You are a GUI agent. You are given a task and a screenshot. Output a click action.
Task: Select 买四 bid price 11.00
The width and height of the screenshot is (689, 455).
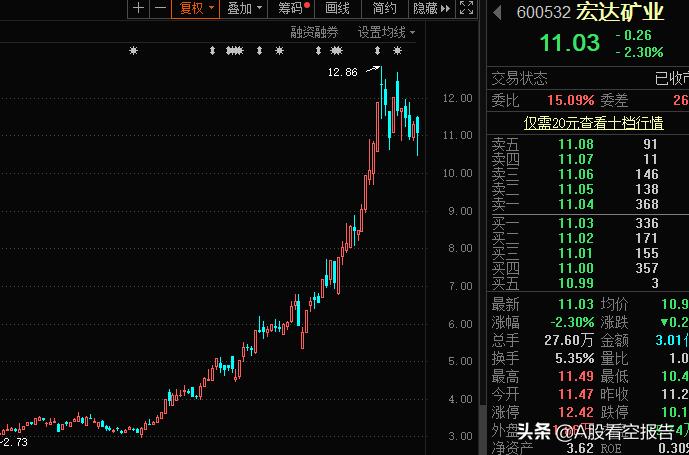click(x=576, y=268)
